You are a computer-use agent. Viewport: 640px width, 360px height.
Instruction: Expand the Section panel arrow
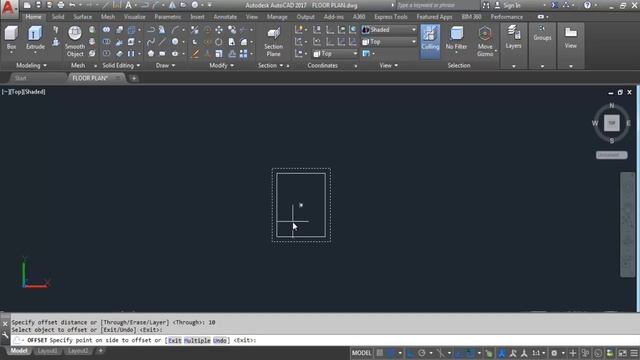coord(281,66)
